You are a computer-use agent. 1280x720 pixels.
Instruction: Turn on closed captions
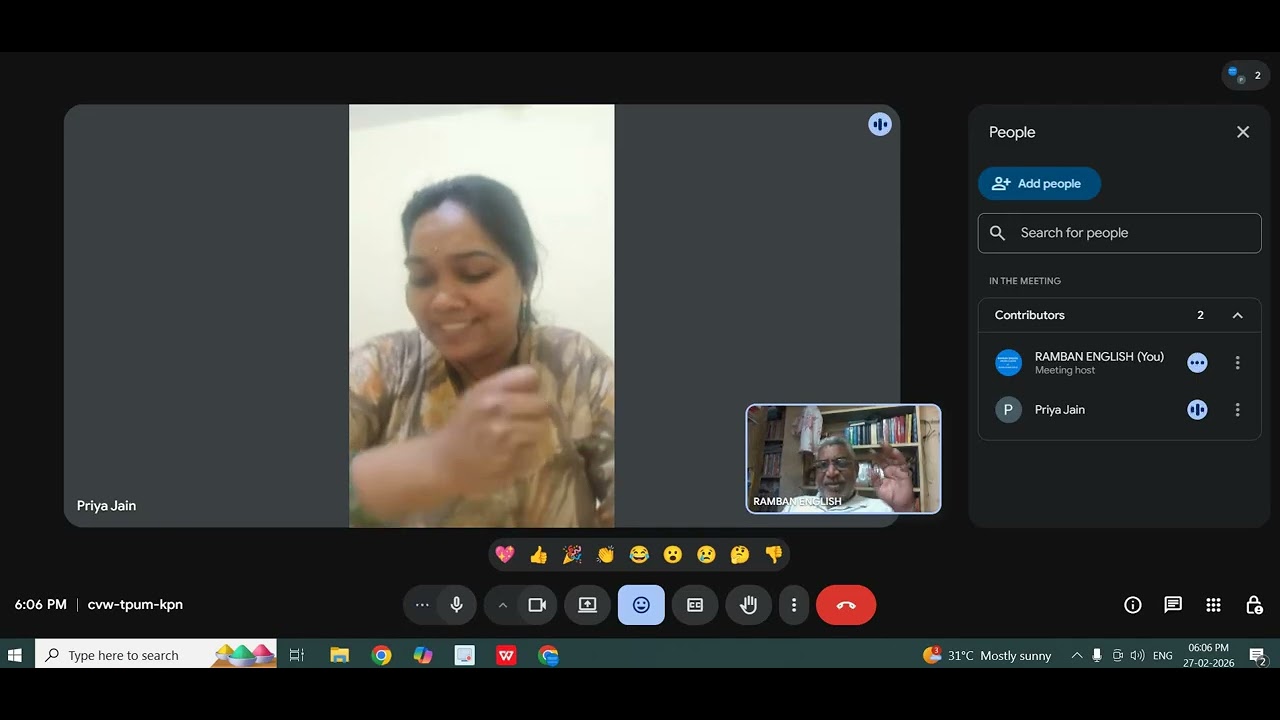[x=695, y=605]
